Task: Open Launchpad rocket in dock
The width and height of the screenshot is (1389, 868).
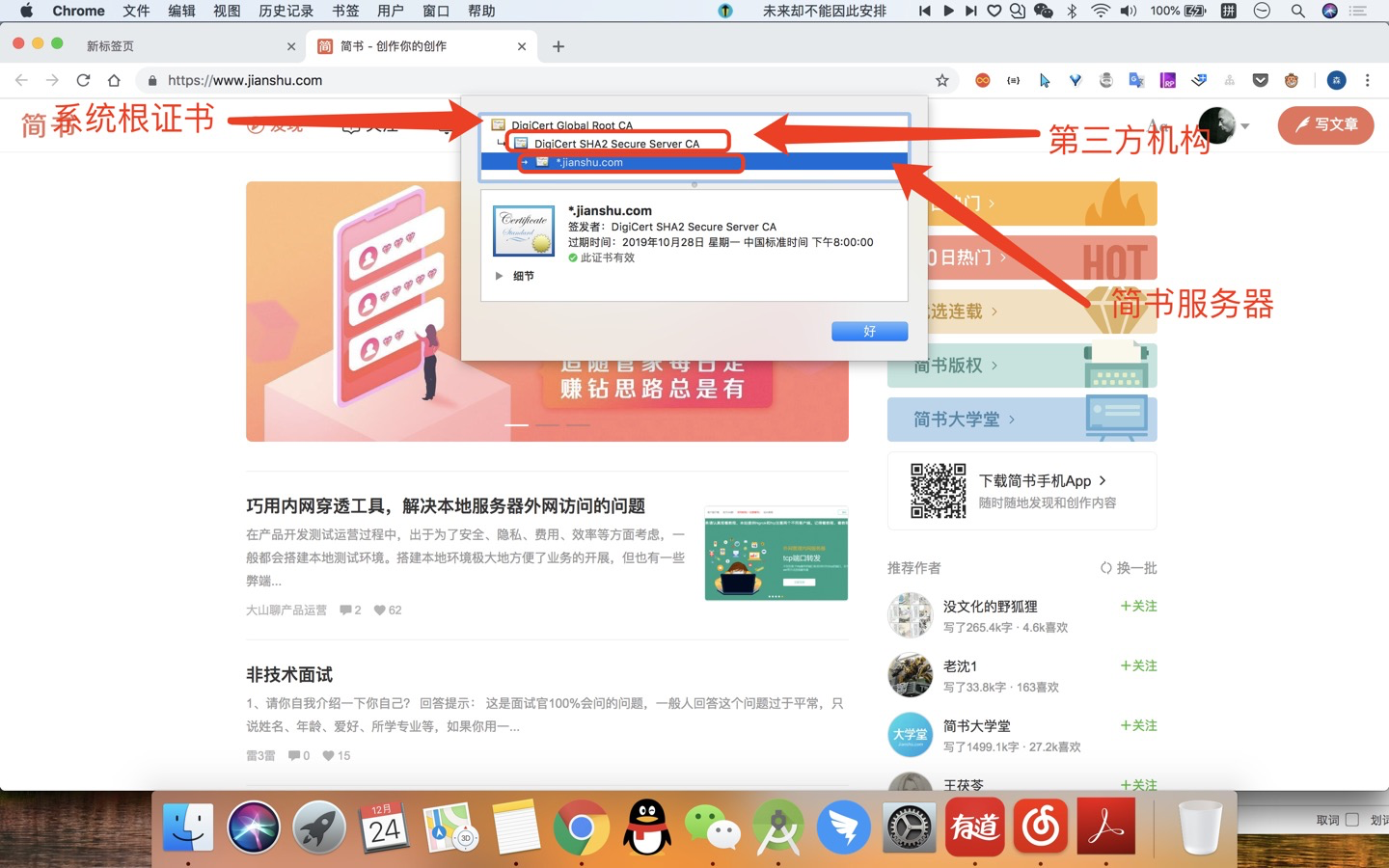Action: pyautogui.click(x=319, y=827)
